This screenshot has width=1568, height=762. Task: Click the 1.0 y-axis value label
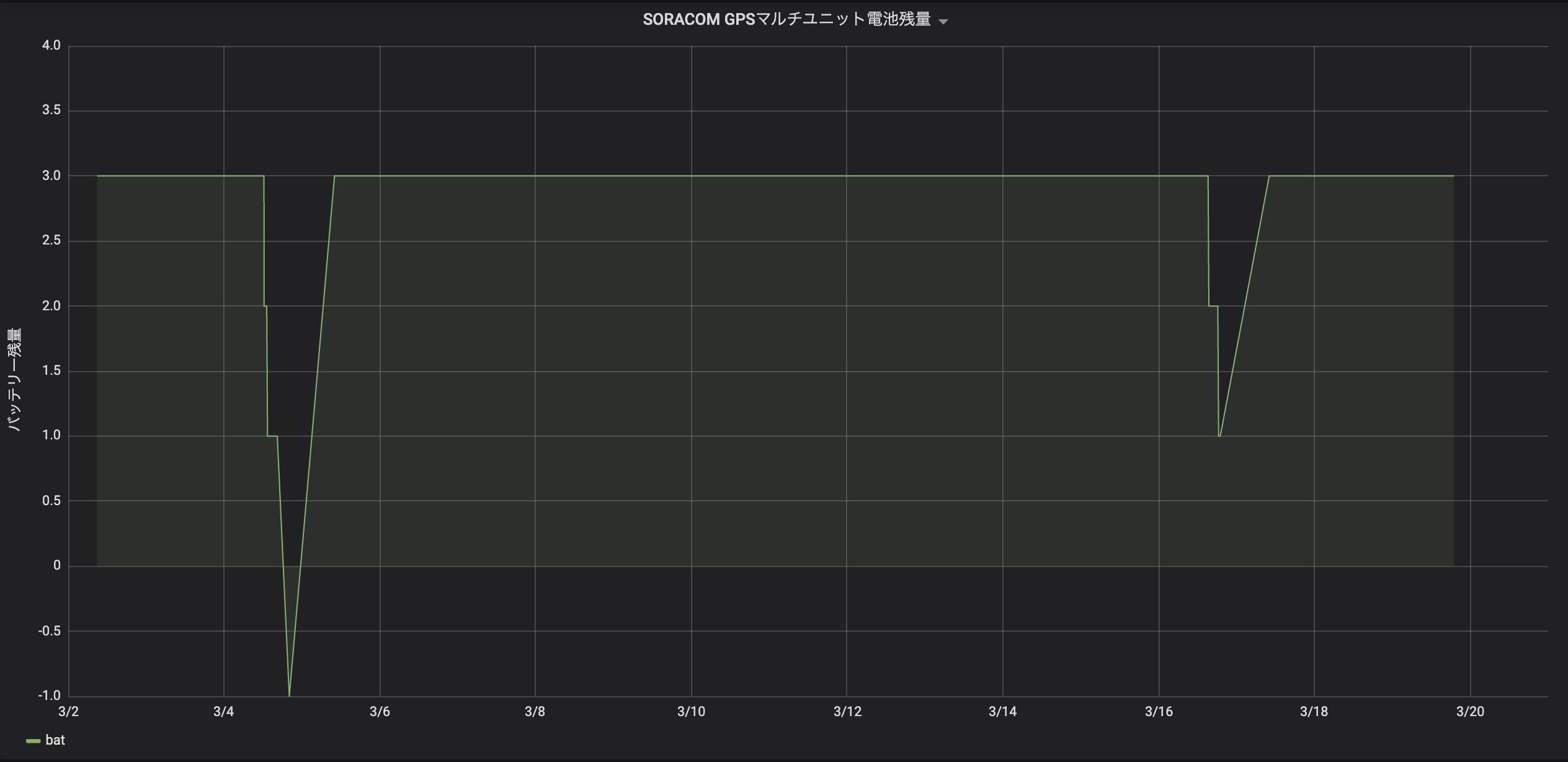coord(51,436)
